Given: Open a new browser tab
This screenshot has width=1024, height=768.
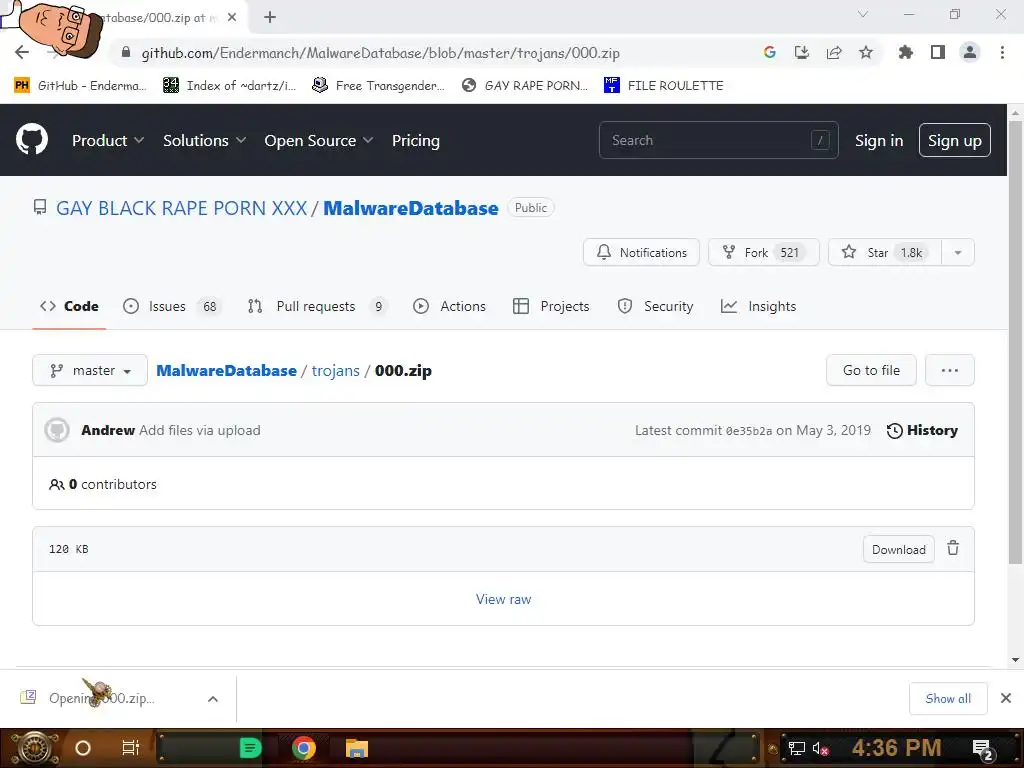Looking at the screenshot, I should pyautogui.click(x=270, y=18).
